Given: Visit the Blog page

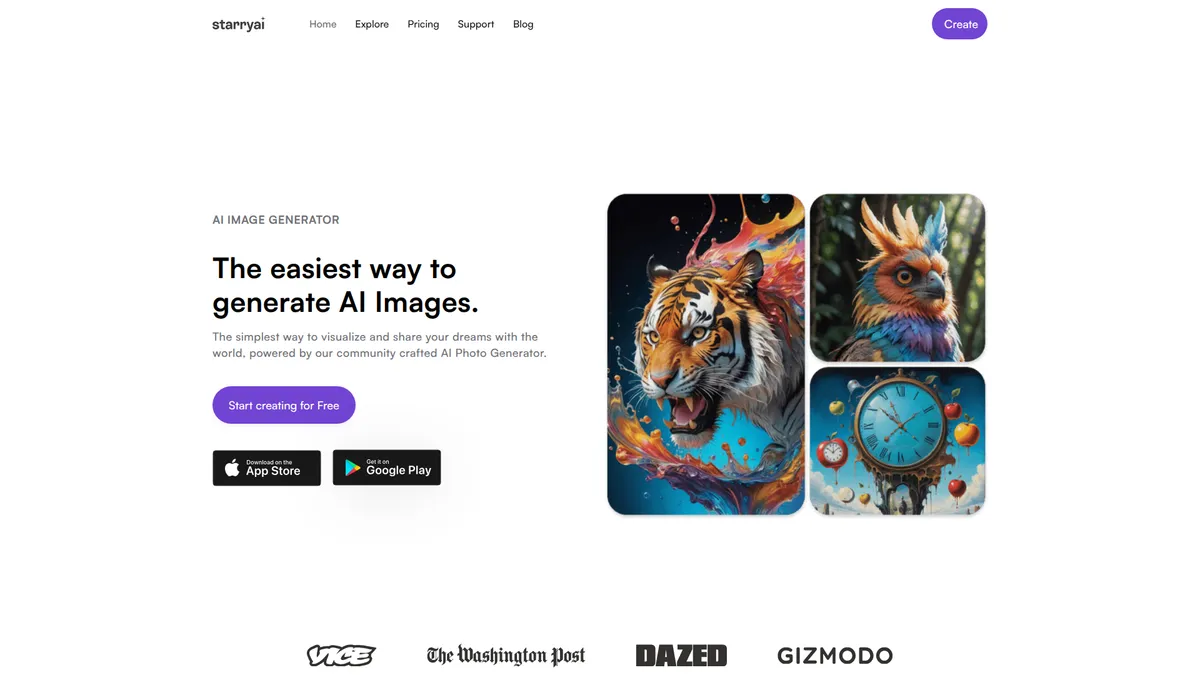Looking at the screenshot, I should pos(523,24).
